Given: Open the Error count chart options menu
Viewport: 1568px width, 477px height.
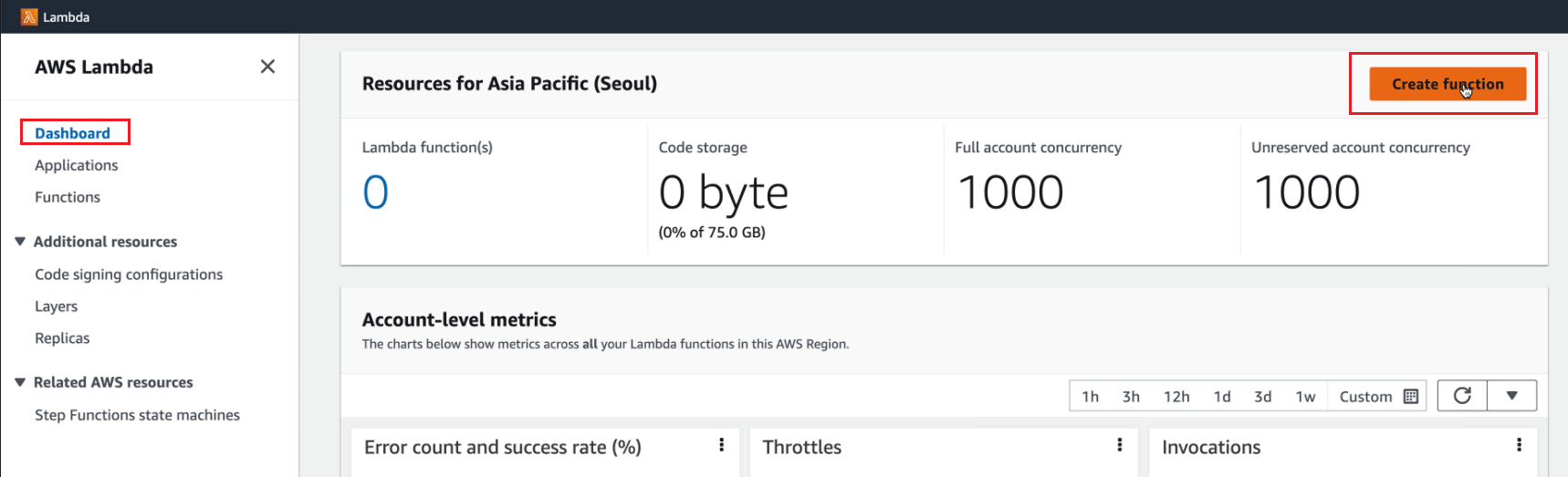Looking at the screenshot, I should click(721, 445).
